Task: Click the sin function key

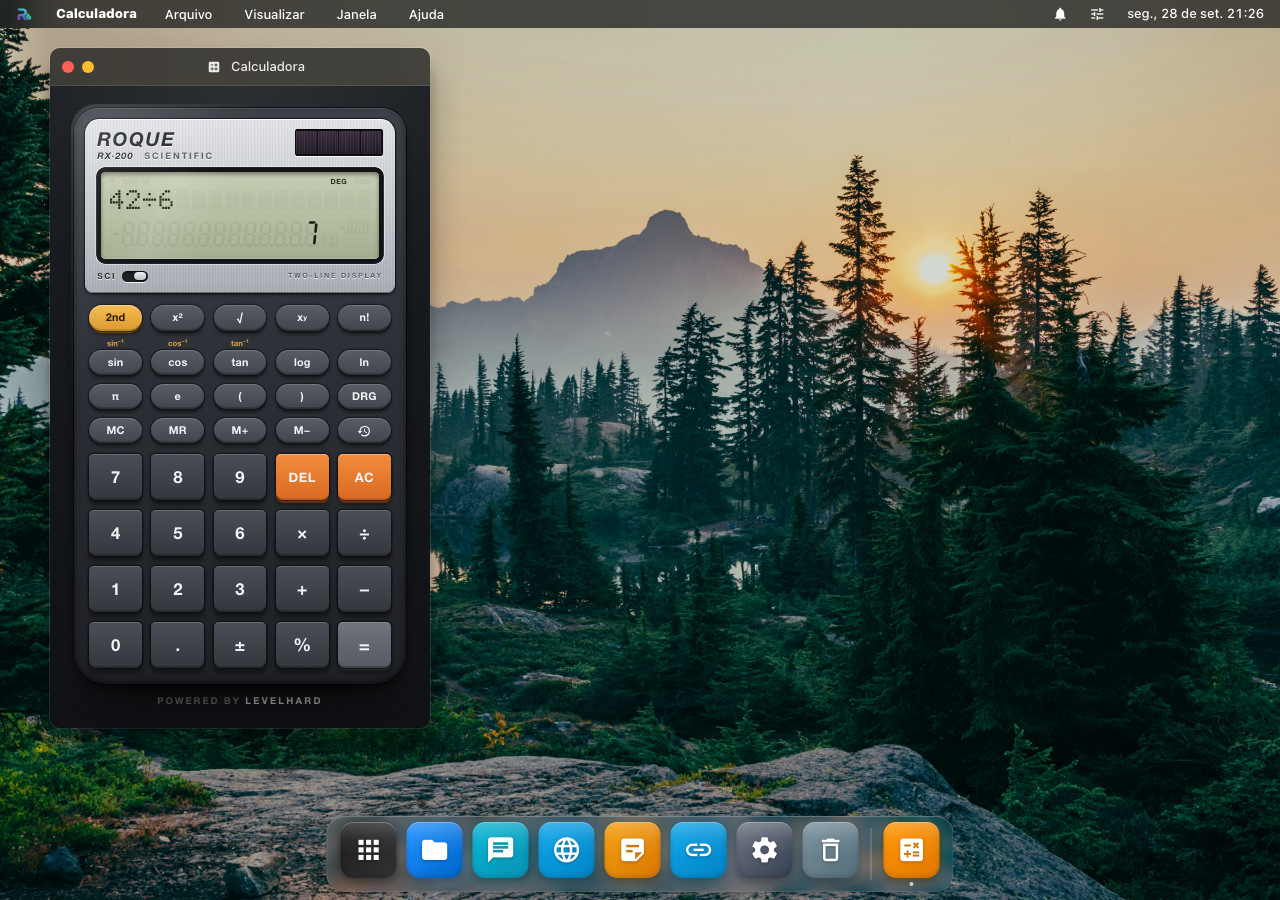Action: (115, 363)
